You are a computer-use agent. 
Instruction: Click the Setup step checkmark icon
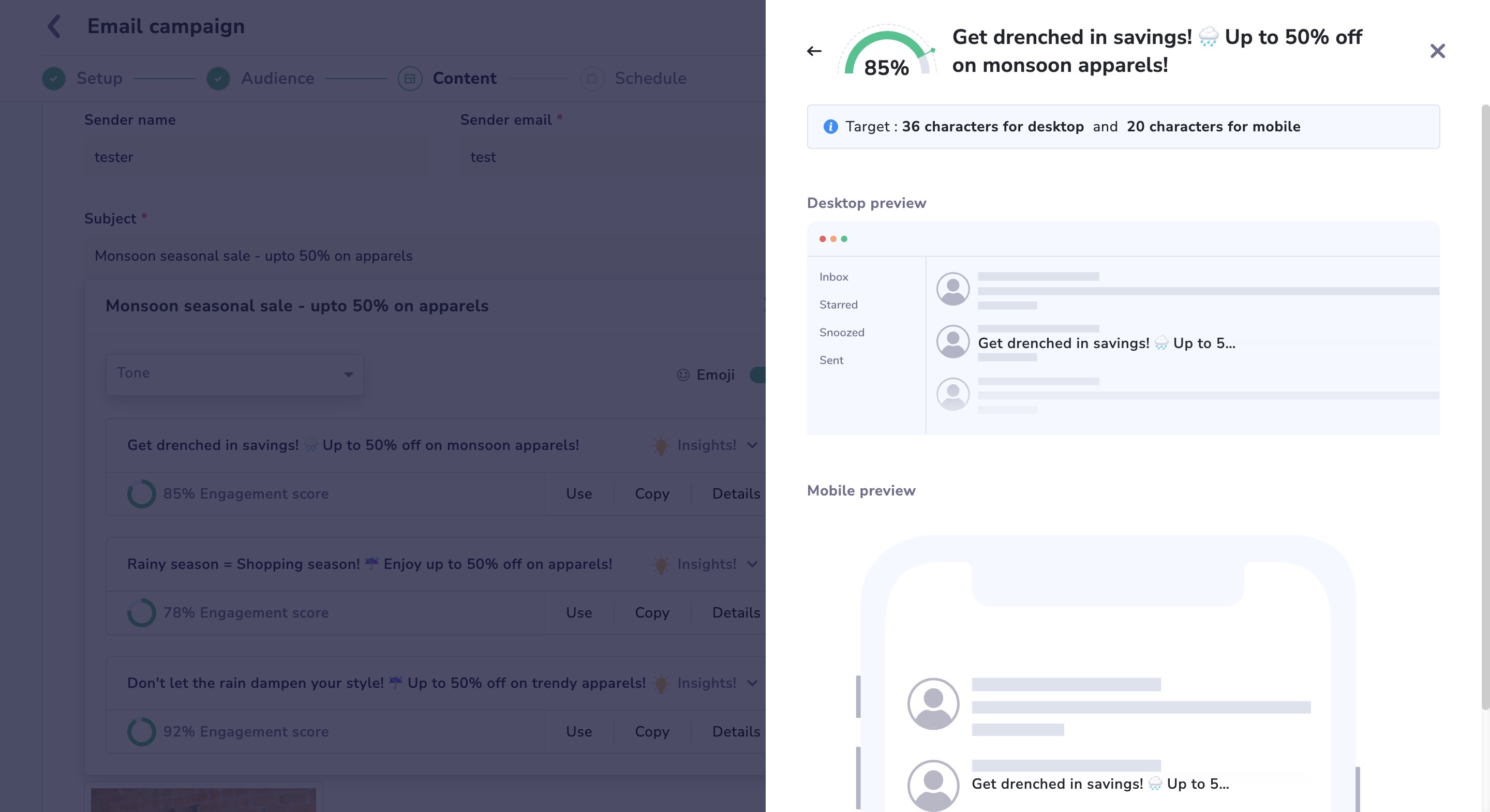tap(54, 78)
